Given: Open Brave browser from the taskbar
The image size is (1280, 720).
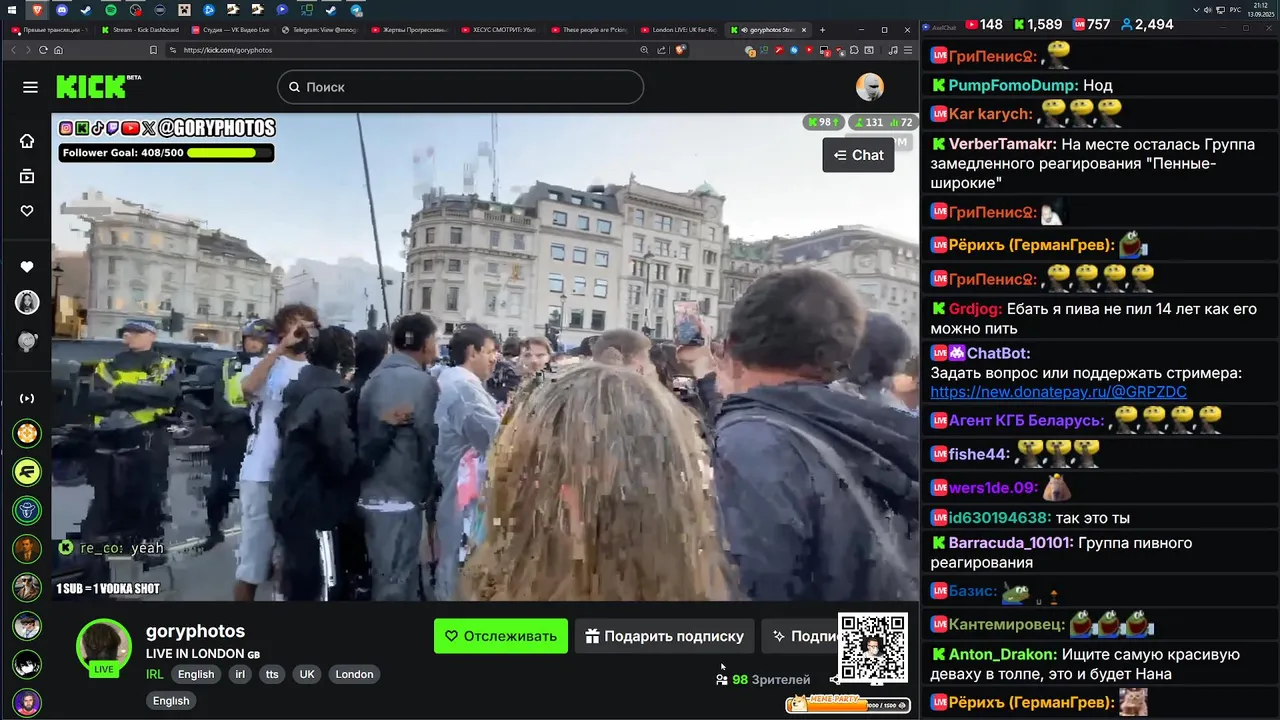Looking at the screenshot, I should [37, 9].
